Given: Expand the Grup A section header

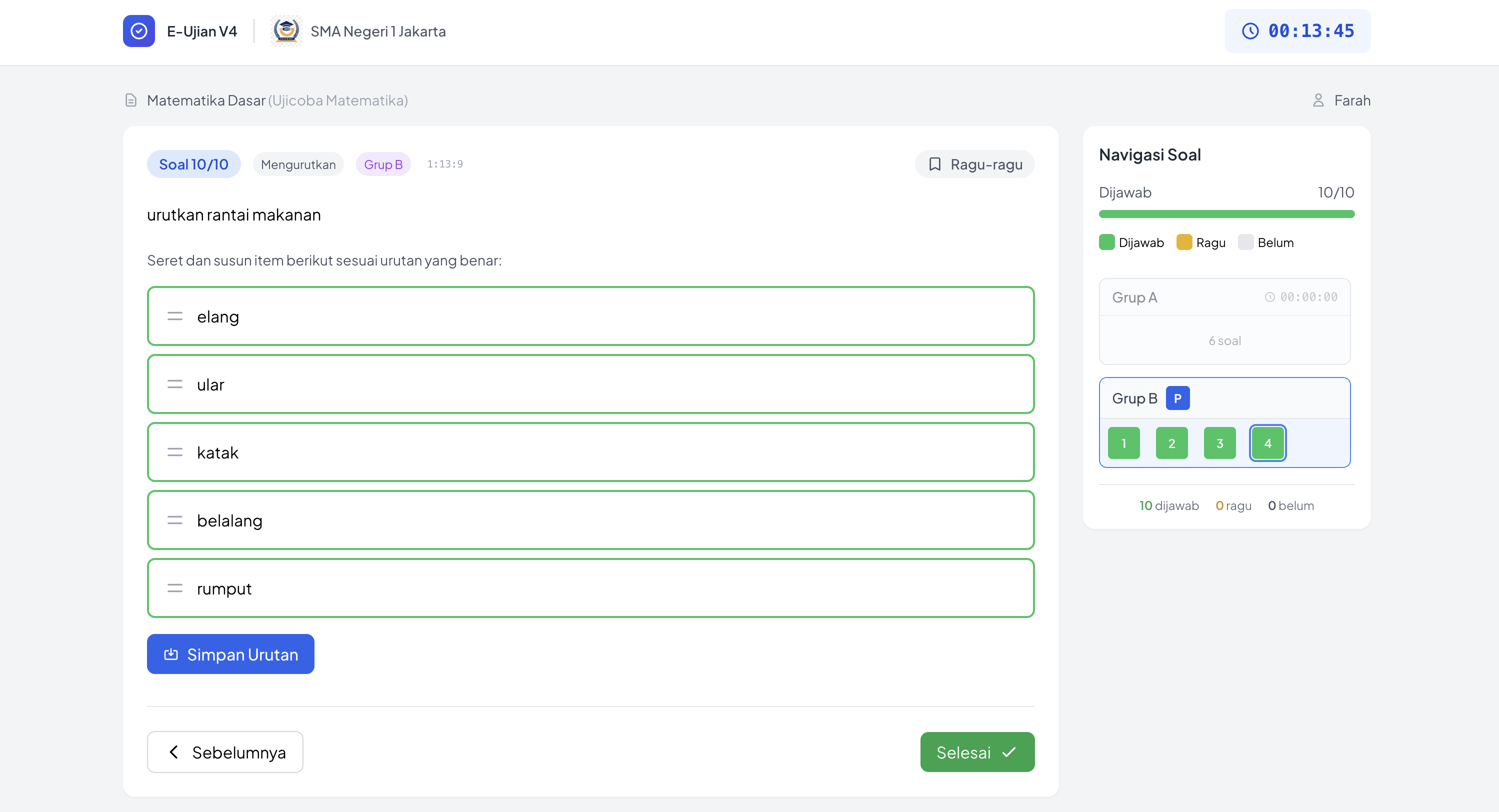Looking at the screenshot, I should click(1224, 297).
